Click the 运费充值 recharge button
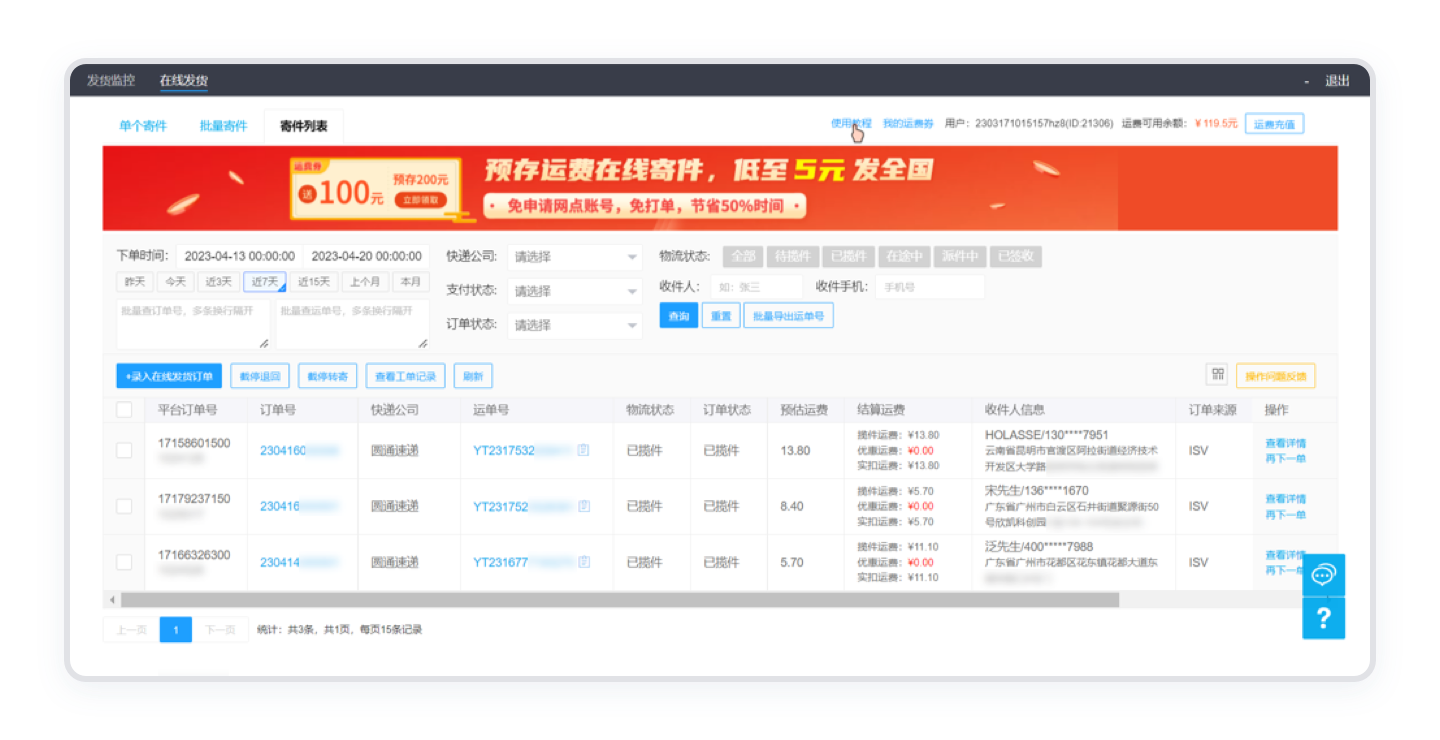Image resolution: width=1440 pixels, height=740 pixels. pyautogui.click(x=1274, y=124)
